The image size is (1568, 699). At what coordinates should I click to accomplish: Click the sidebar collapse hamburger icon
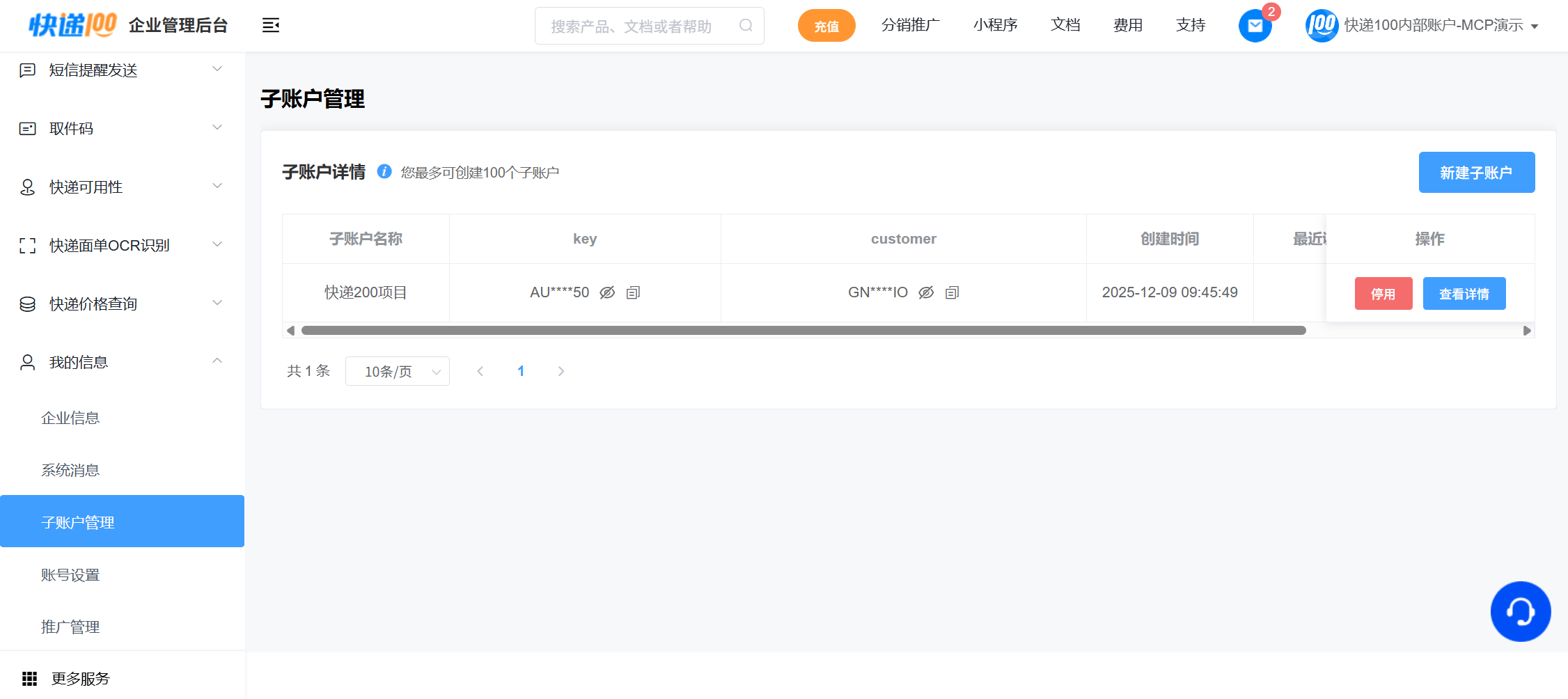coord(270,26)
